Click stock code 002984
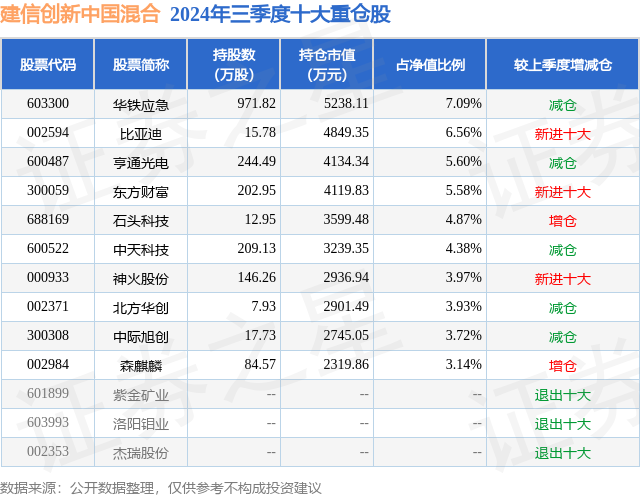Viewport: 640px width, 497px height. (48, 364)
